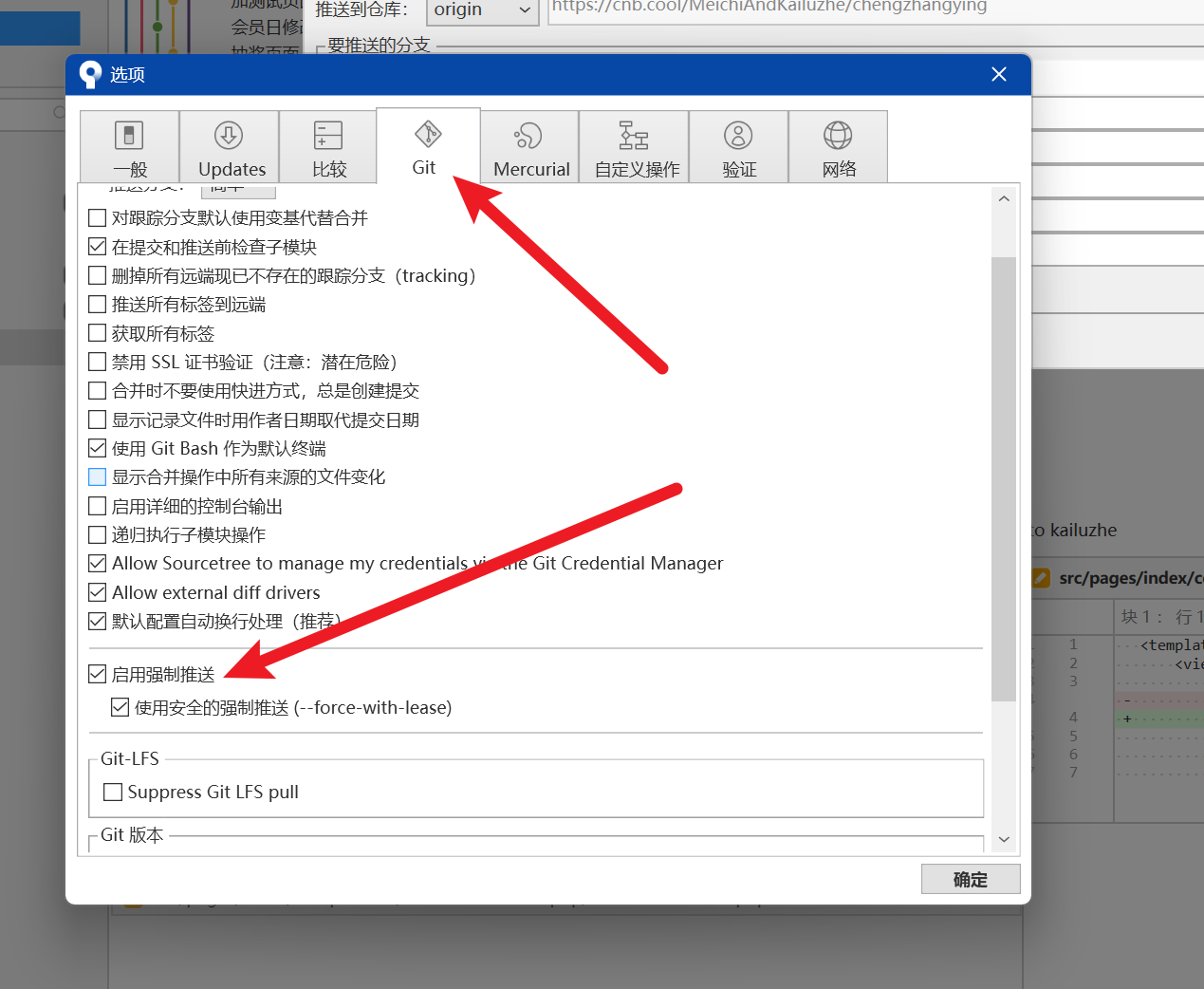
Task: Click the options scrollbar up arrow
Action: coord(1004,199)
